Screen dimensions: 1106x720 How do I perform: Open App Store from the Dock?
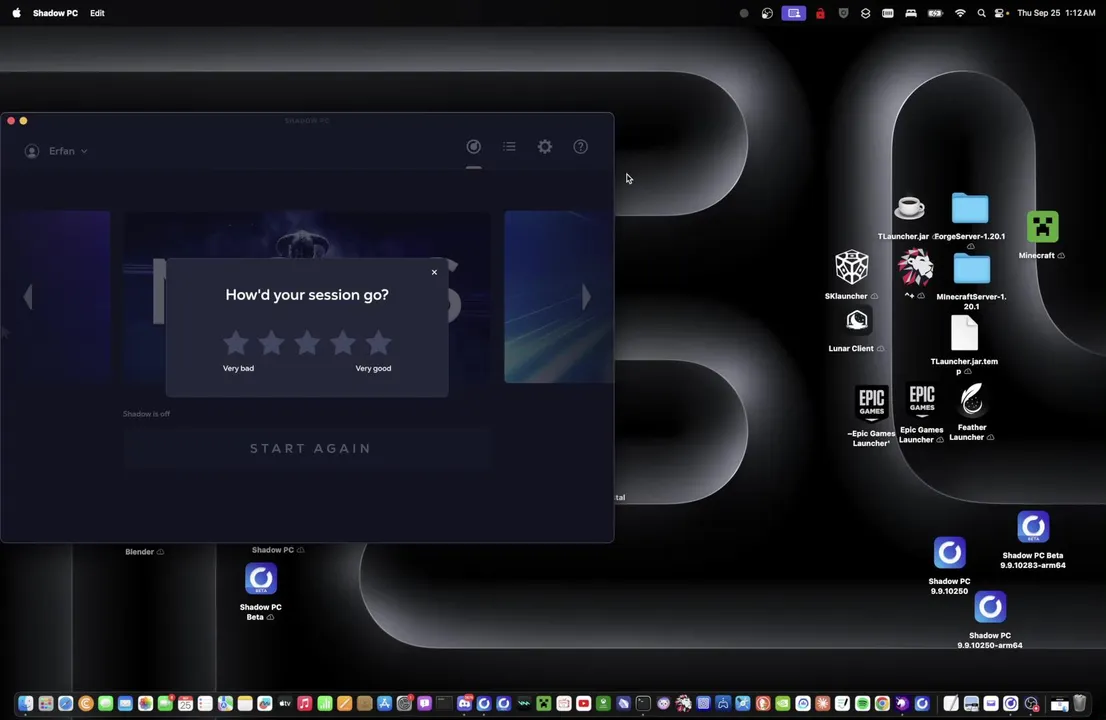[x=384, y=703]
